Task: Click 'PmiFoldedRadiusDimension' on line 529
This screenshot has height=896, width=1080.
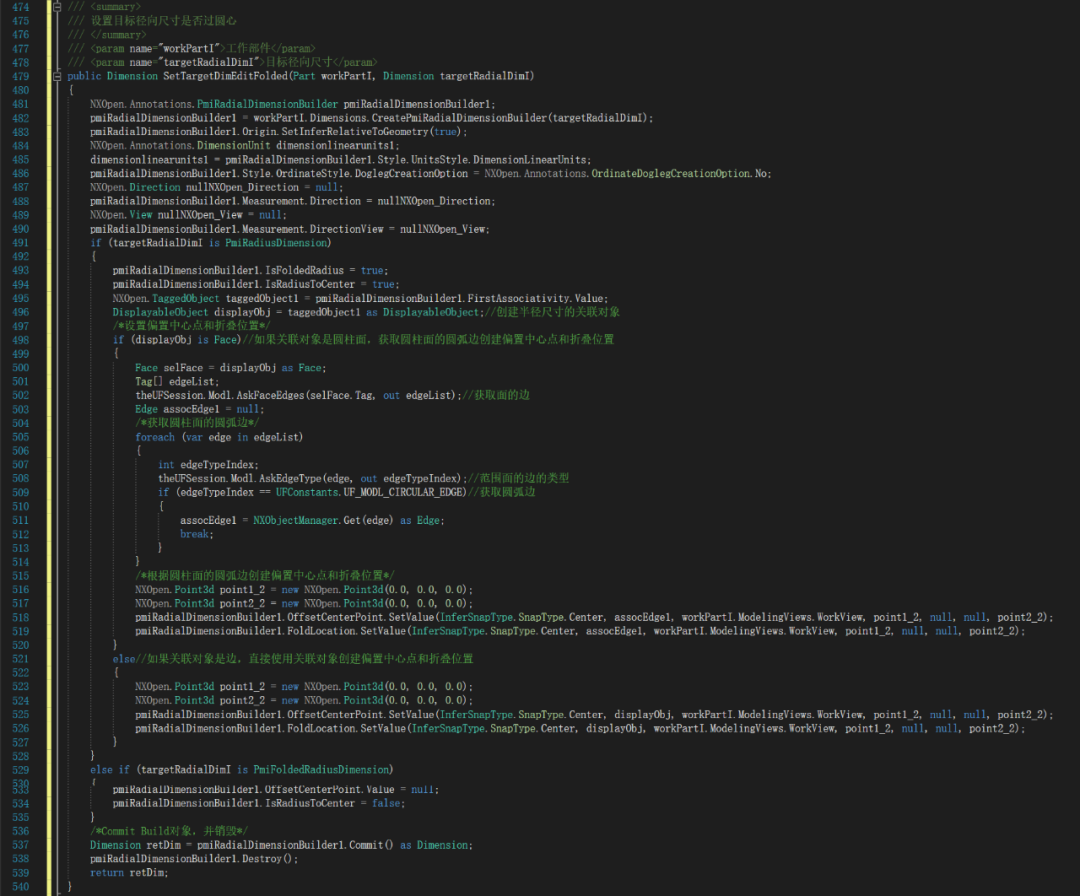Action: tap(321, 770)
